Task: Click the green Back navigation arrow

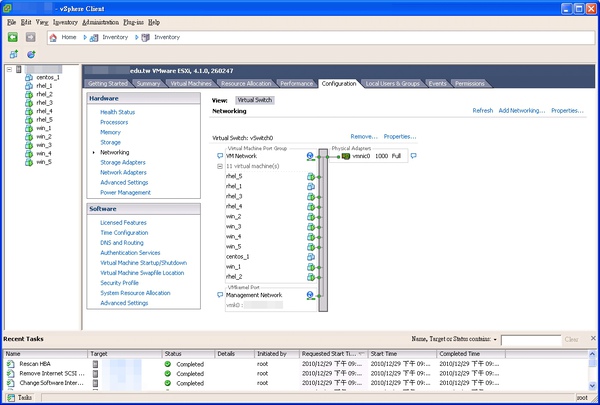Action: point(13,37)
